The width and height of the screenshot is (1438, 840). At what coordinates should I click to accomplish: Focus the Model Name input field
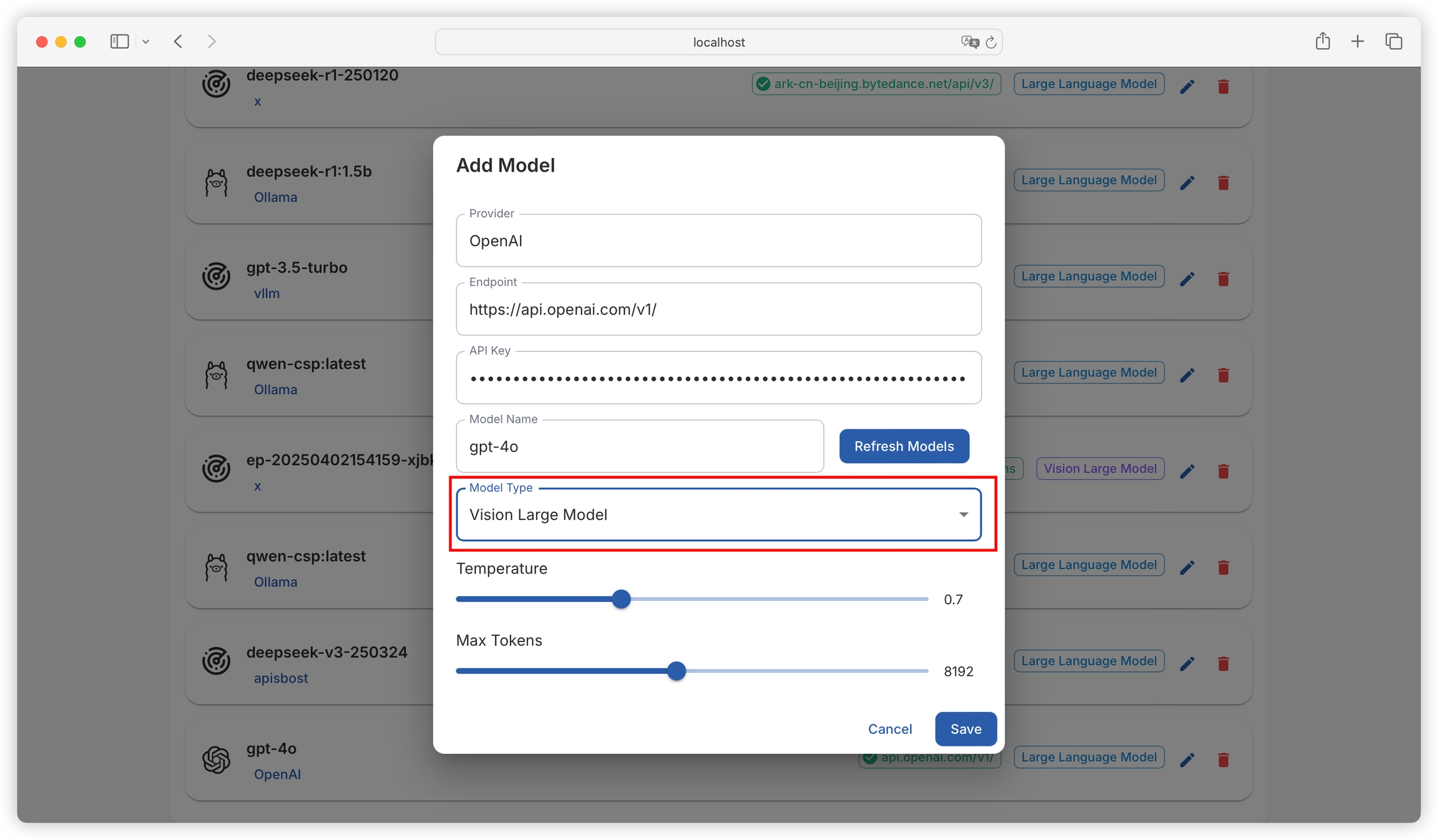tap(640, 446)
